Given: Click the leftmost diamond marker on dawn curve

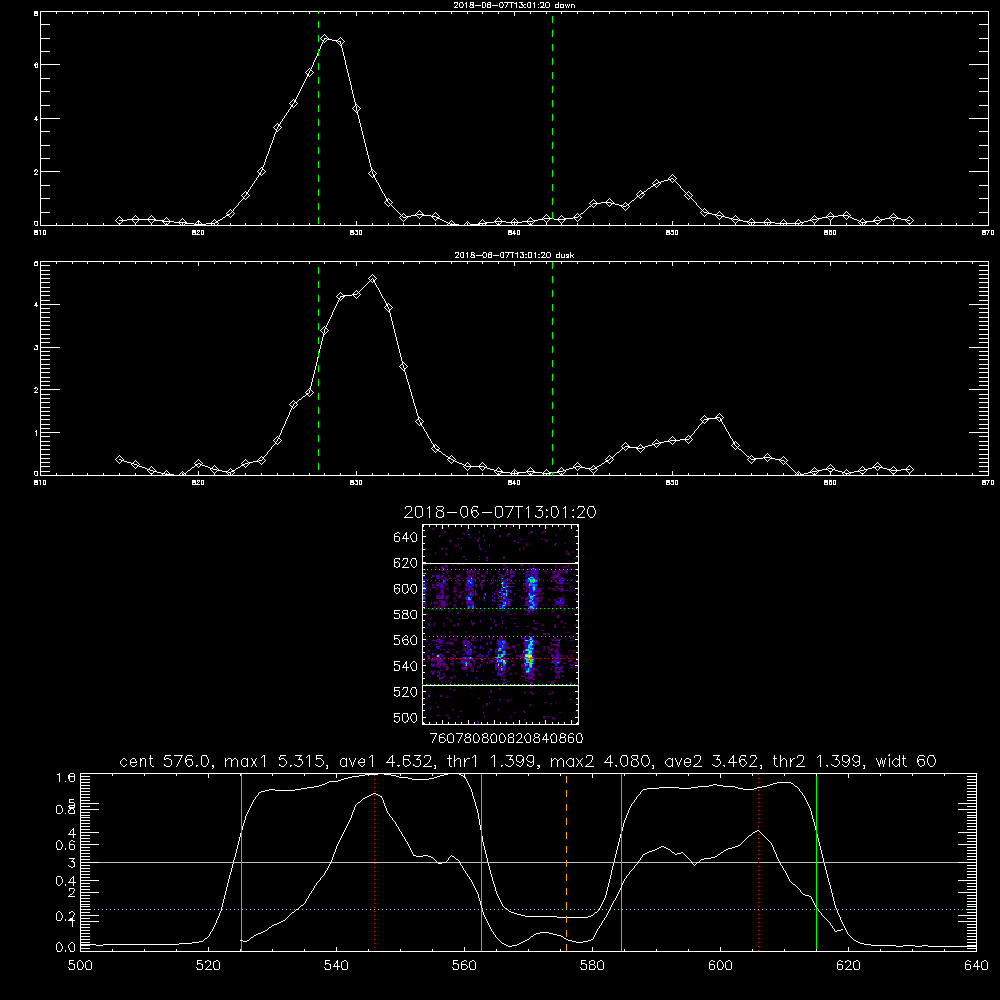Looking at the screenshot, I should 119,221.
